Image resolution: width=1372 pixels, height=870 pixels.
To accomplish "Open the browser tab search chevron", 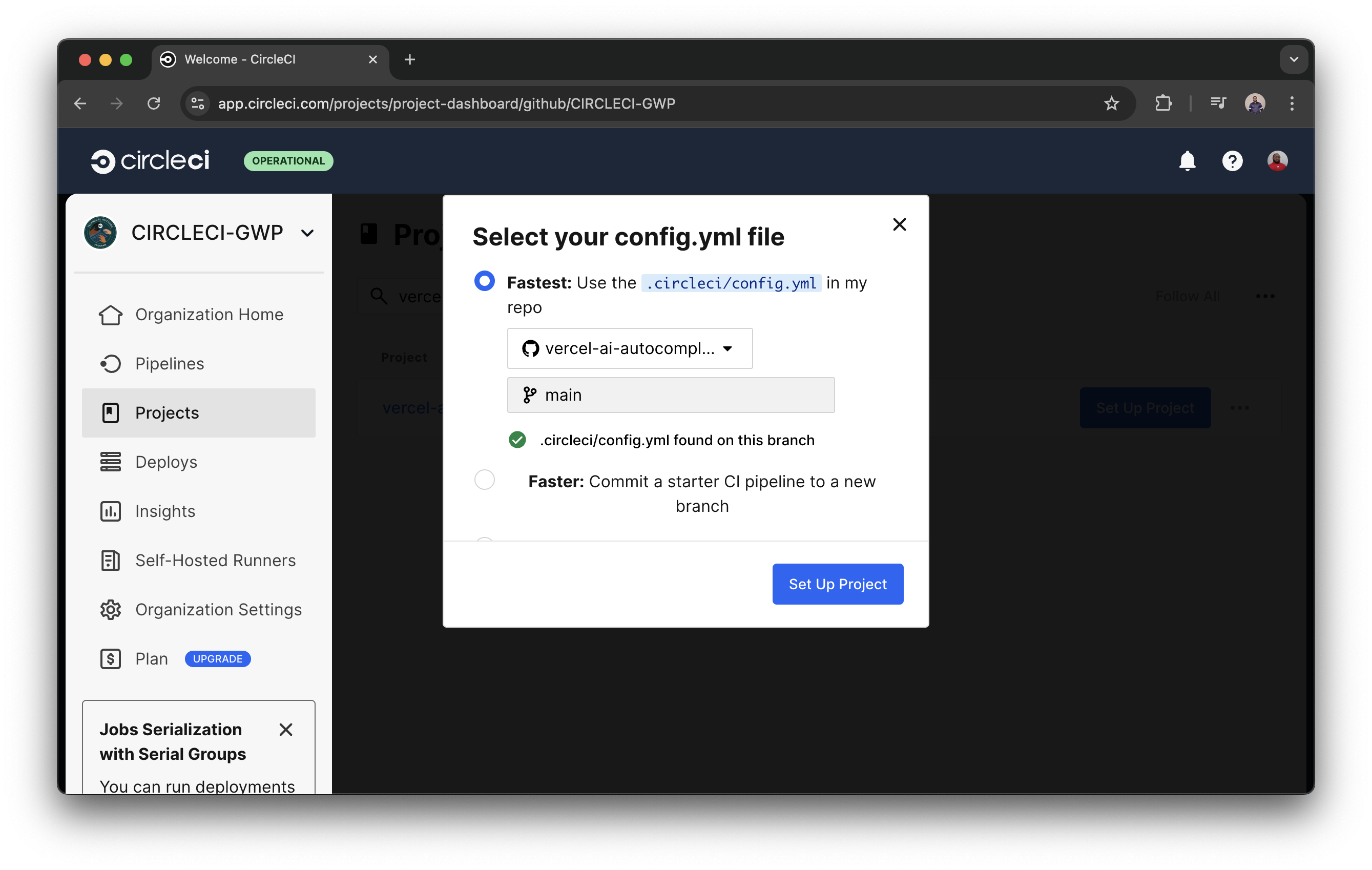I will point(1294,59).
